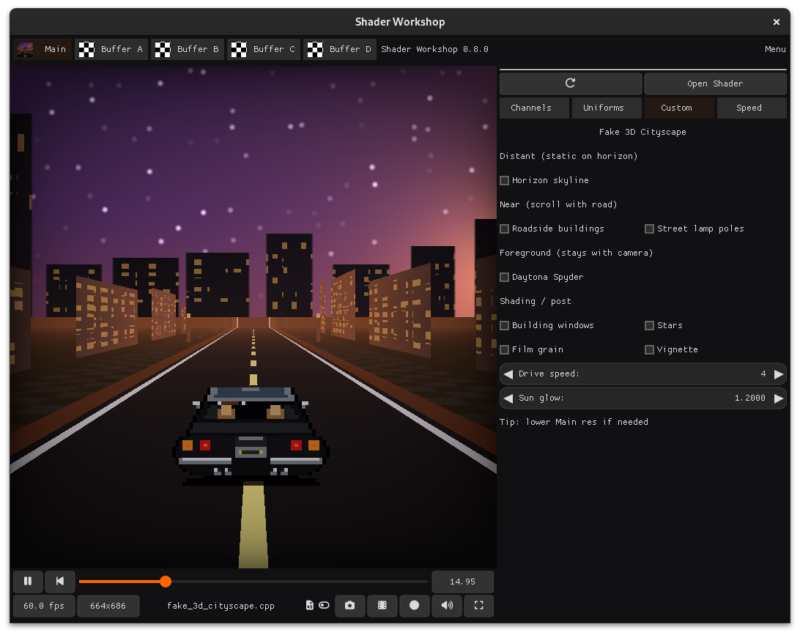The height and width of the screenshot is (635, 800).
Task: Open the Channels panel tab
Action: [534, 108]
